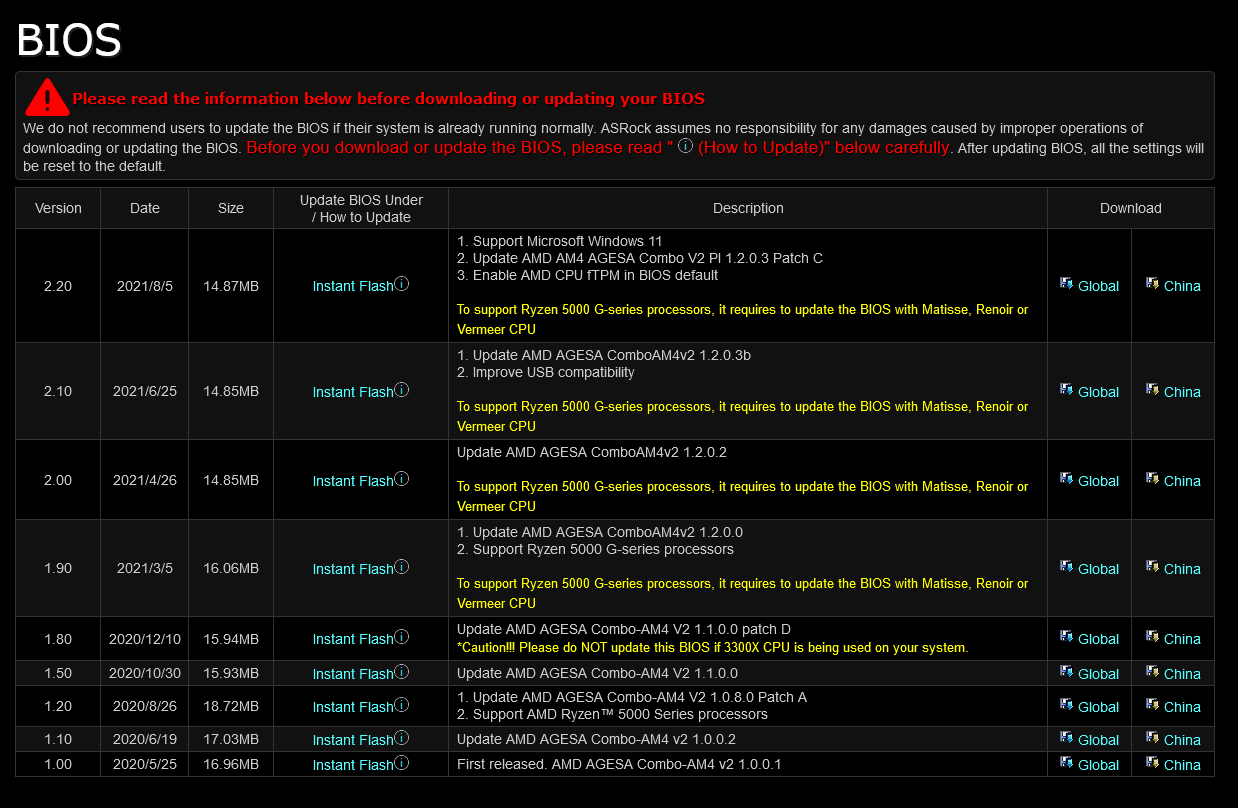Click the China download icon for version 2.10
Screen dimensions: 1238x808
1153,390
